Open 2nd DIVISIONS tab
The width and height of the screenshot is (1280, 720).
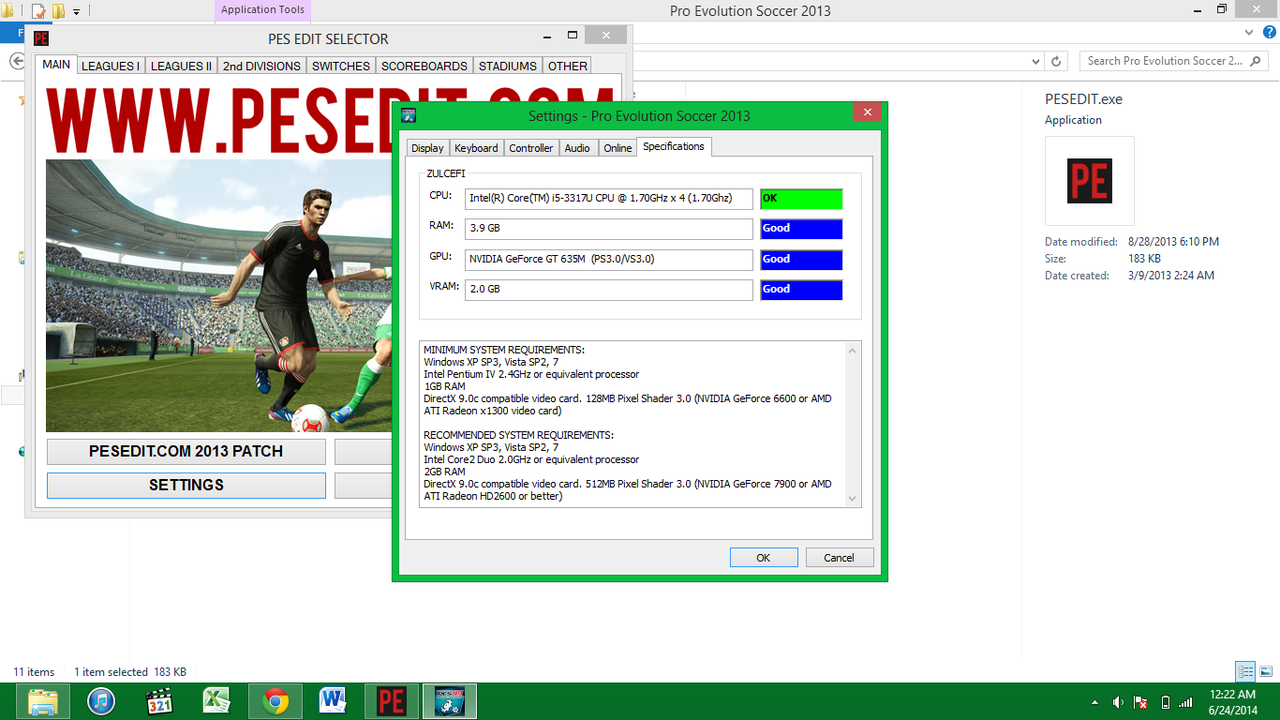pos(261,66)
